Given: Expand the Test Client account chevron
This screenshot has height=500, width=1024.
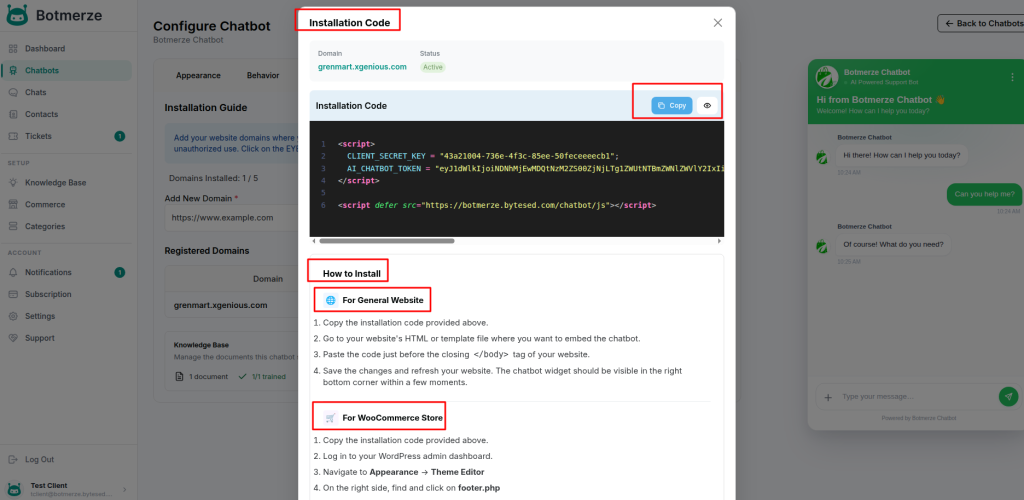Looking at the screenshot, I should 124,489.
